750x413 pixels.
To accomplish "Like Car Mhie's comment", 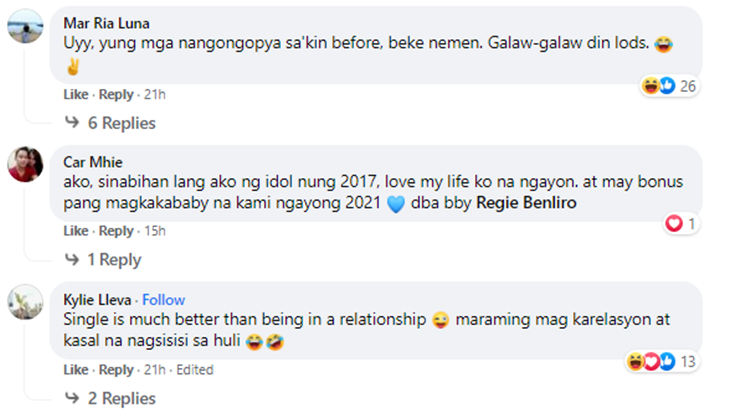I will click(x=76, y=231).
